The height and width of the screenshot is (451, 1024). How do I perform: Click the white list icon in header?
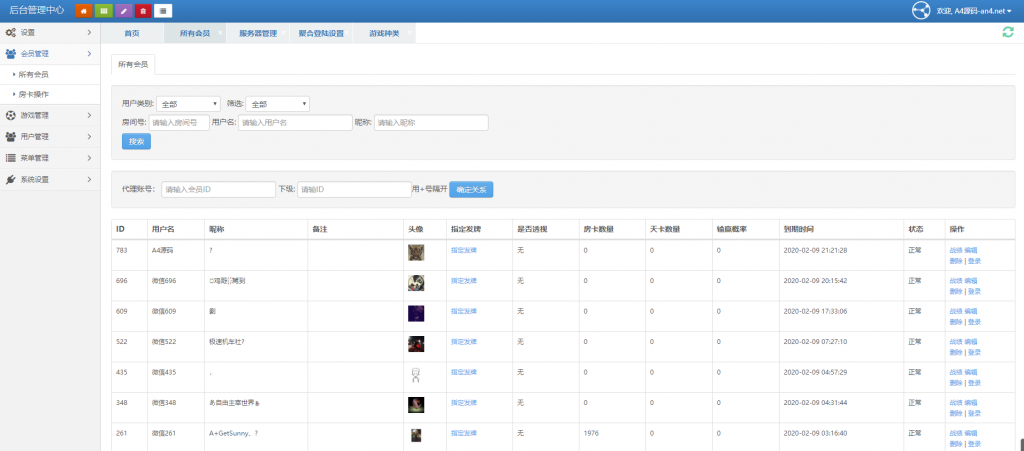[x=163, y=11]
